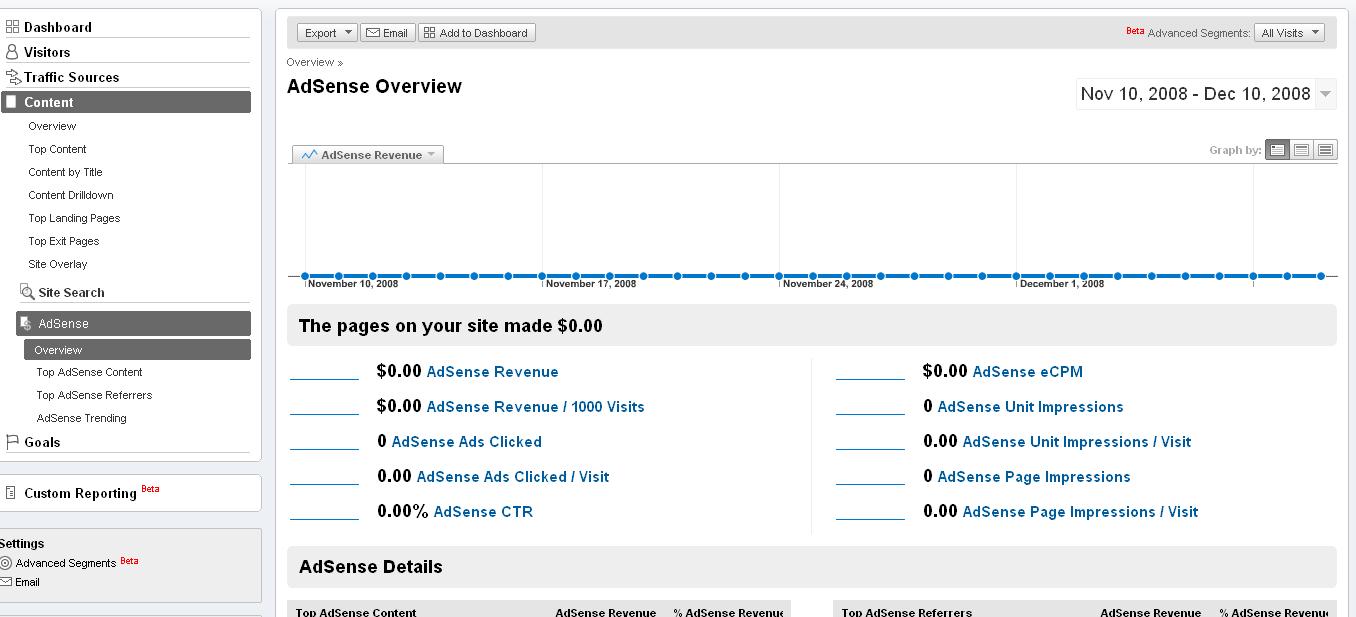This screenshot has height=617, width=1356.
Task: Open AdSense Trending report
Action: (81, 418)
